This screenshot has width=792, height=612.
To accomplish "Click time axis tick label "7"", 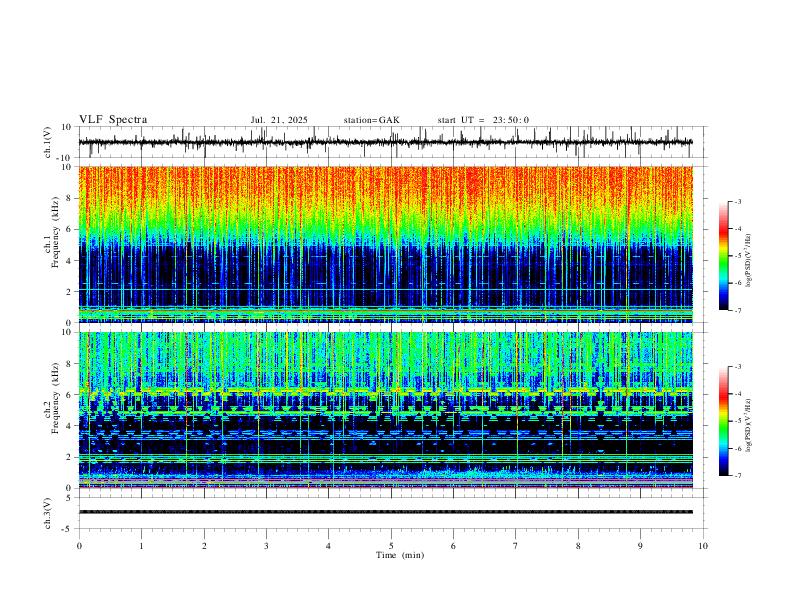I will point(516,546).
